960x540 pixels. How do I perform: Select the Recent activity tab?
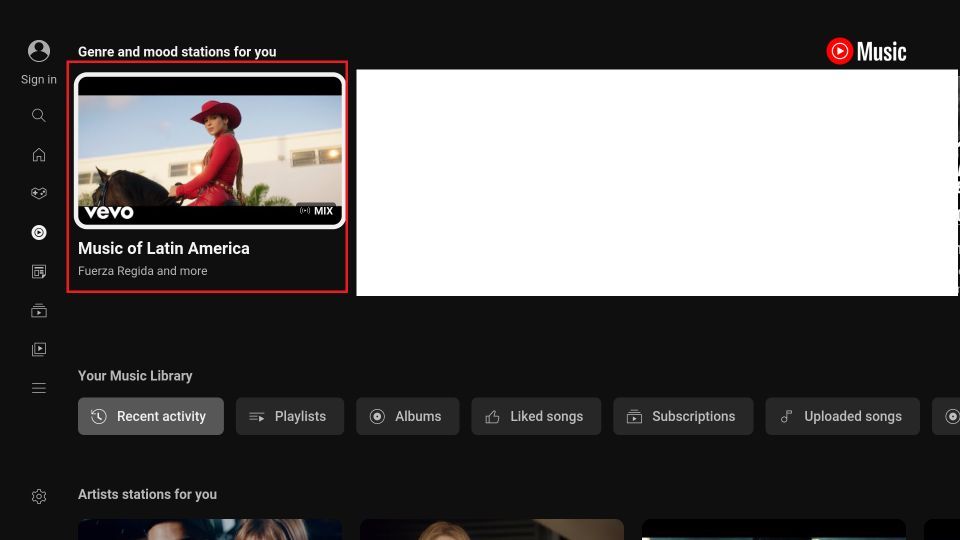tap(151, 416)
